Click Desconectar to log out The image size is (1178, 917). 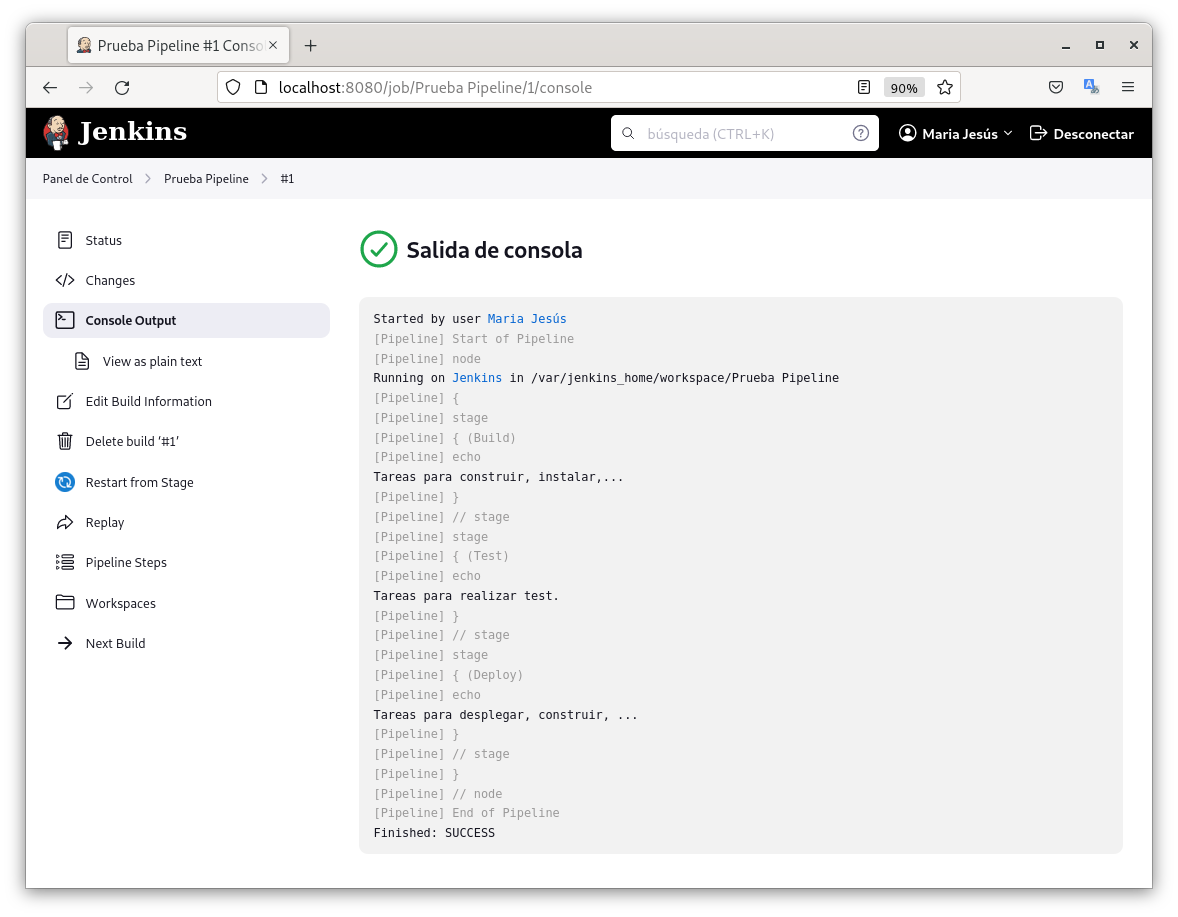1082,133
